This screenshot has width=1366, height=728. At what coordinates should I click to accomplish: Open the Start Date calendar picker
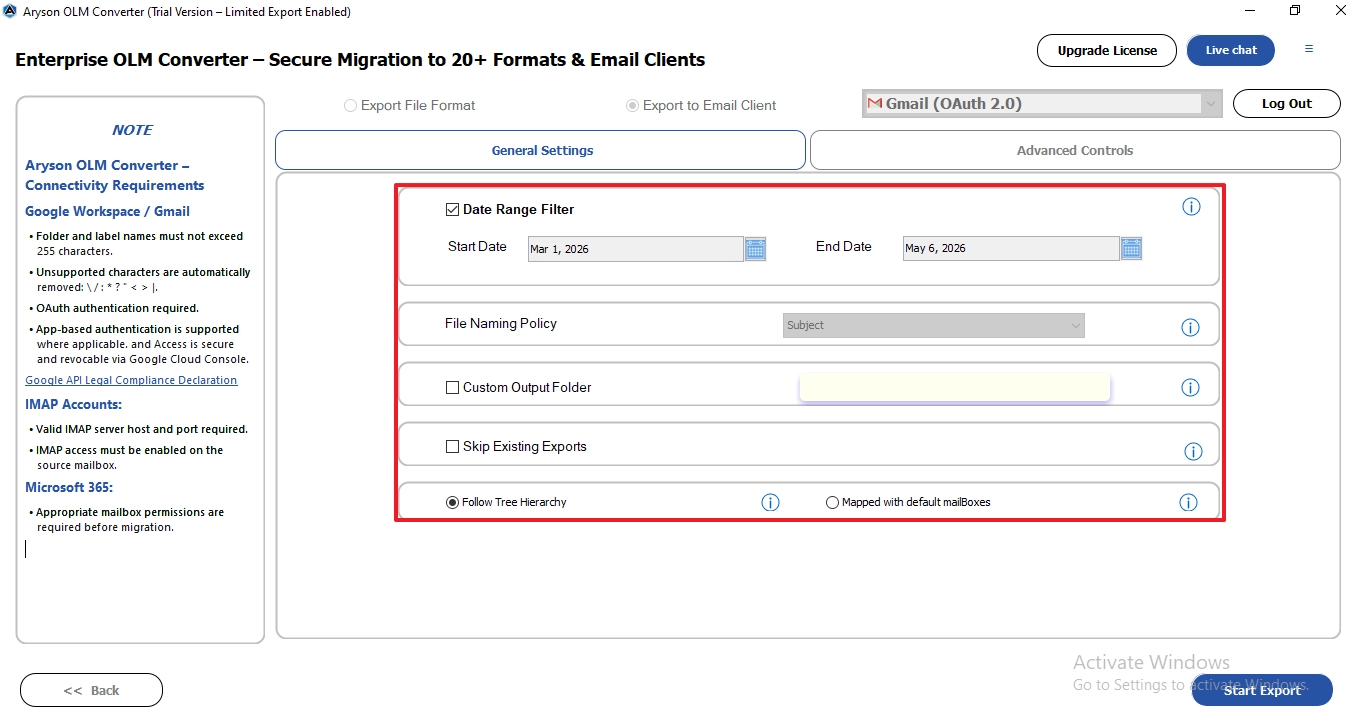pos(755,249)
